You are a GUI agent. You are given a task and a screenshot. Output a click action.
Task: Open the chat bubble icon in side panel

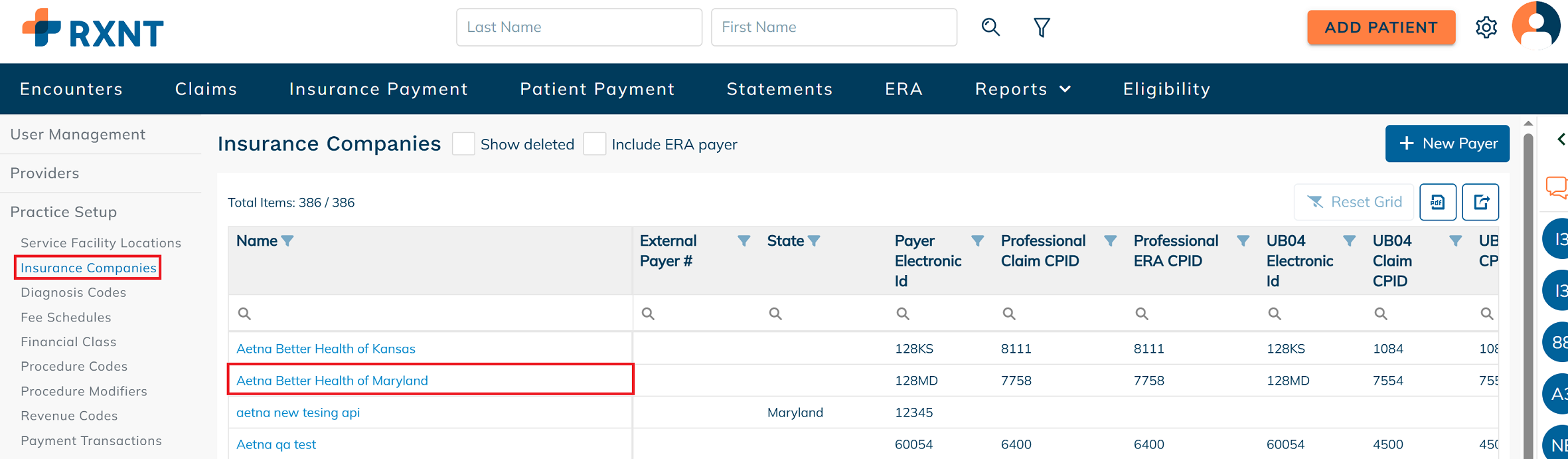tap(1557, 187)
